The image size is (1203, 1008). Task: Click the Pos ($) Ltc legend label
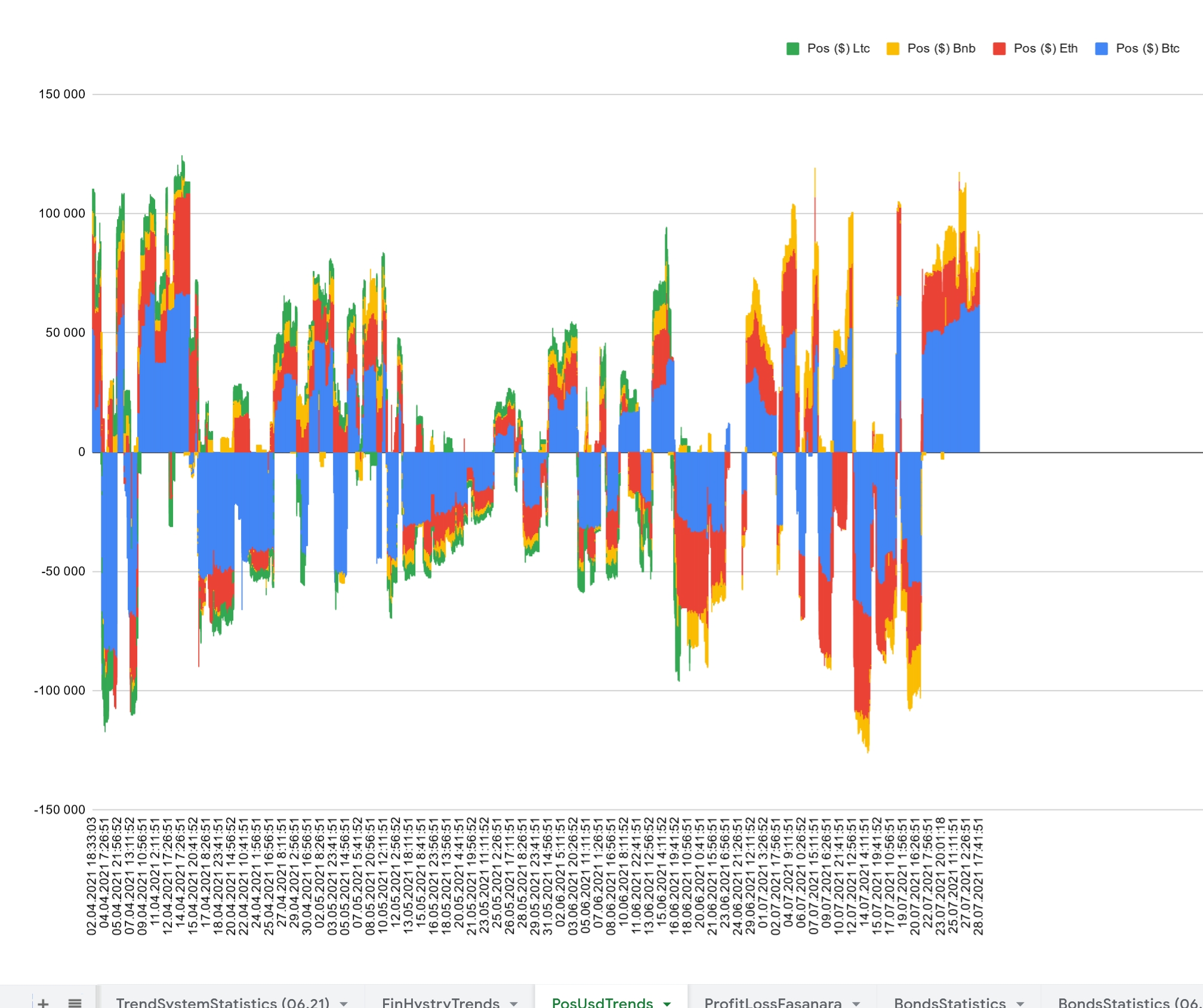point(838,49)
